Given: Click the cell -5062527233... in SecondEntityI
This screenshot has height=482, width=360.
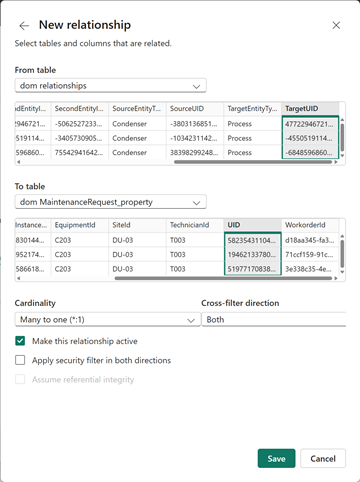Looking at the screenshot, I should 80,124.
